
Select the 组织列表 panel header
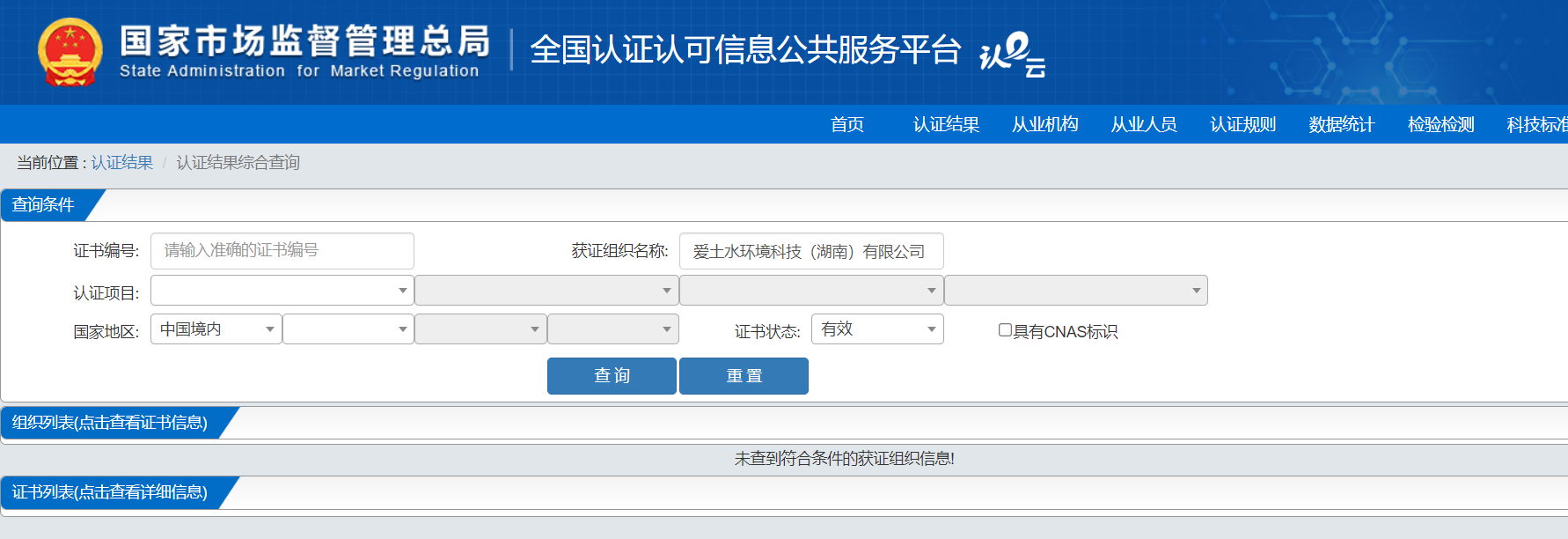click(x=110, y=423)
